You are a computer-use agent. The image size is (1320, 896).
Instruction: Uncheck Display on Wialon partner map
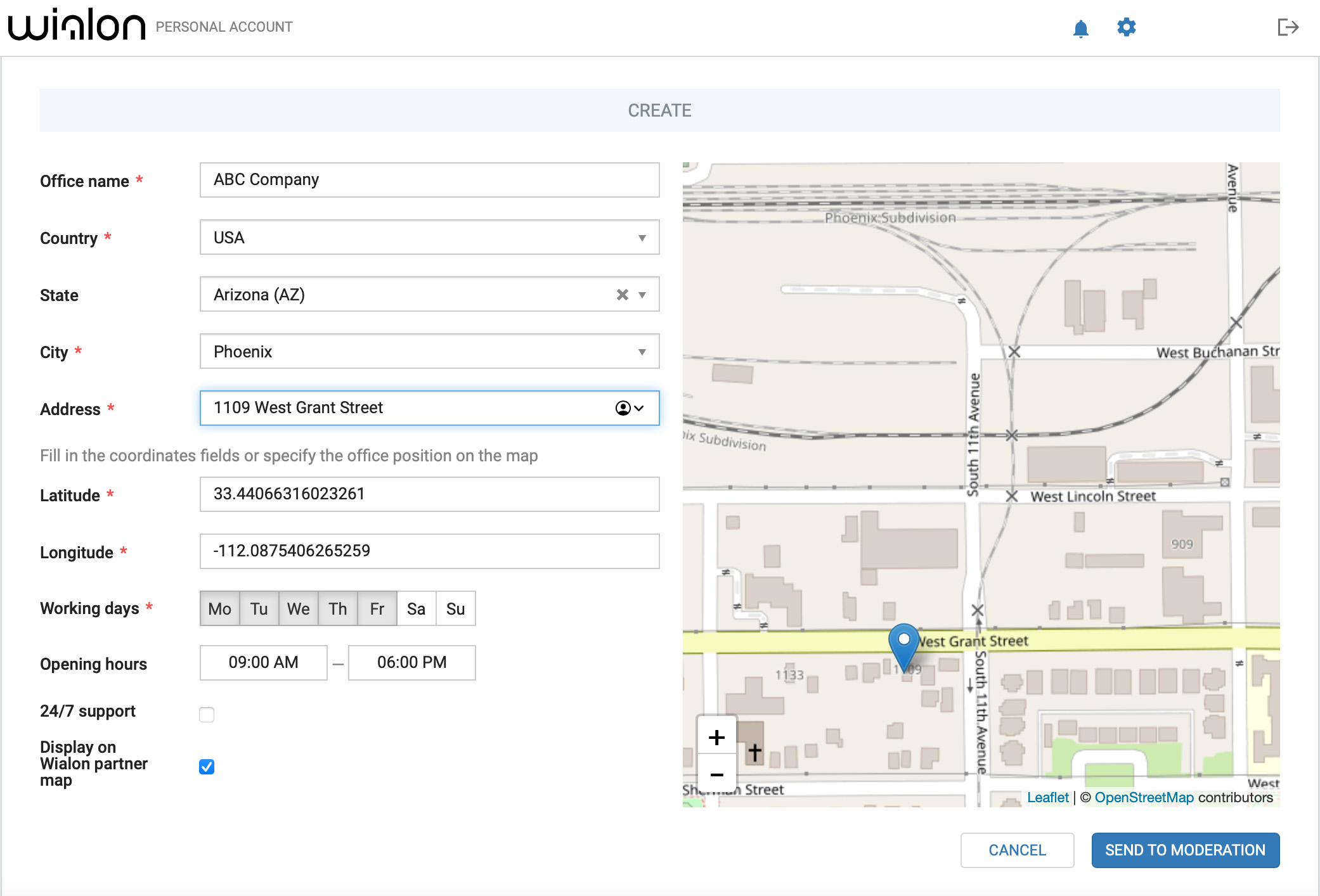click(x=207, y=767)
